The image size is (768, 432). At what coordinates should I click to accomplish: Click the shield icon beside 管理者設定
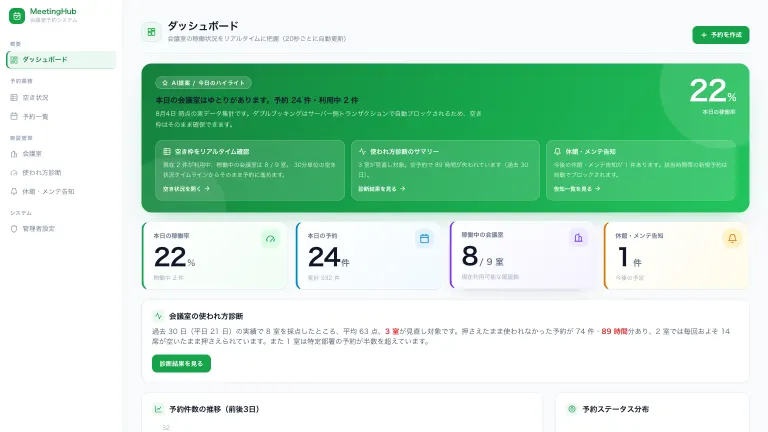coord(14,229)
